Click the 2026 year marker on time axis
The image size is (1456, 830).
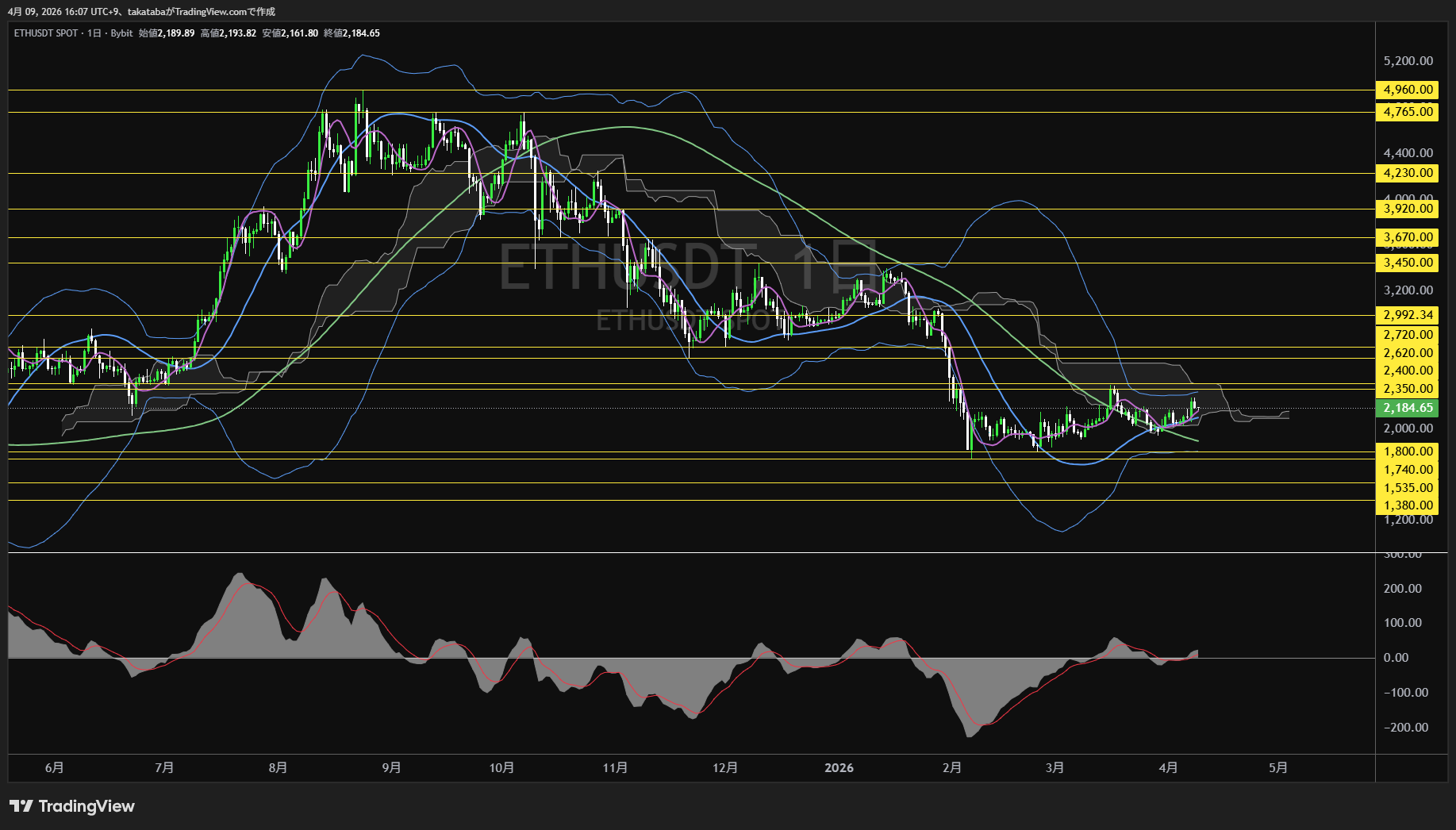coord(839,767)
